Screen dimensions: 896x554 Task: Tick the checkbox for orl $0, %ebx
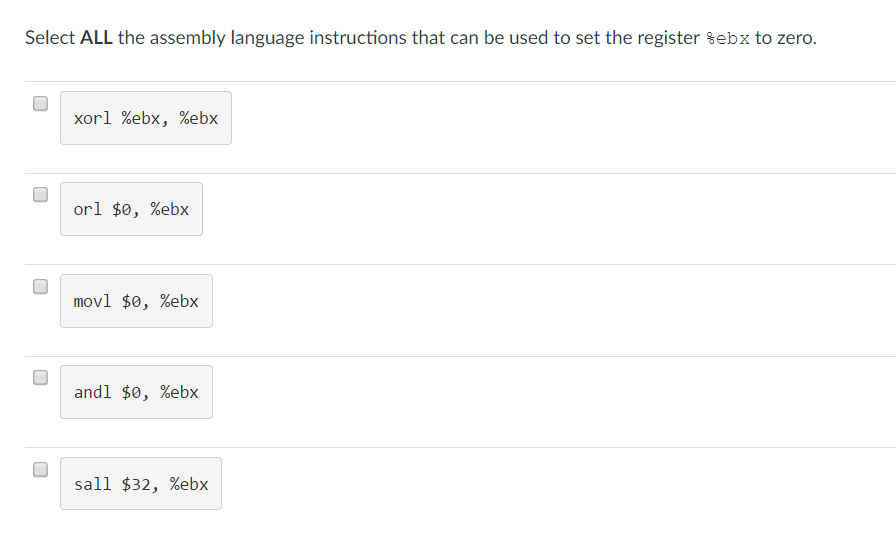pyautogui.click(x=41, y=195)
